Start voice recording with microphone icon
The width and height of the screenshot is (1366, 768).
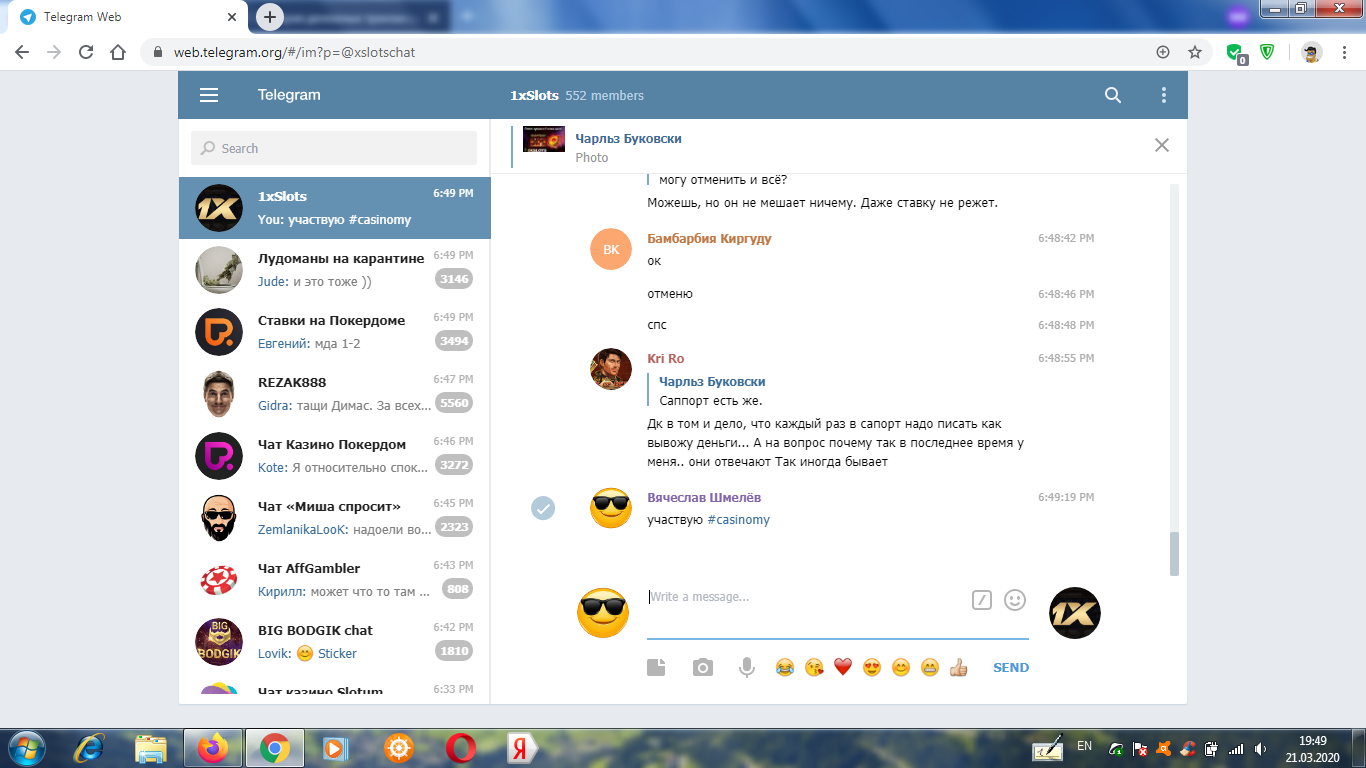746,668
